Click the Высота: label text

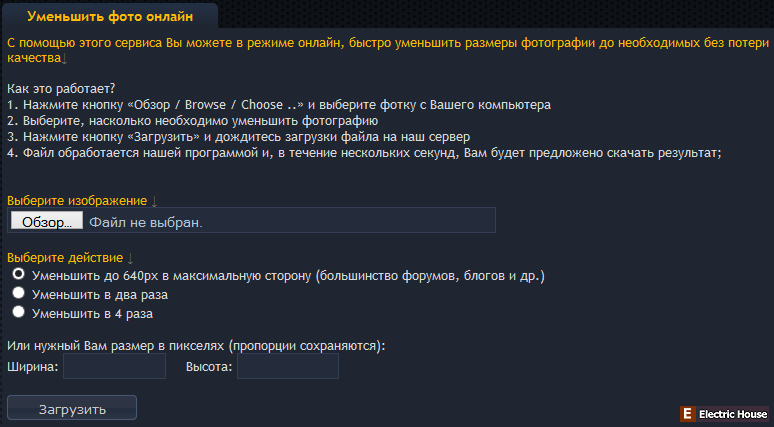pyautogui.click(x=209, y=367)
